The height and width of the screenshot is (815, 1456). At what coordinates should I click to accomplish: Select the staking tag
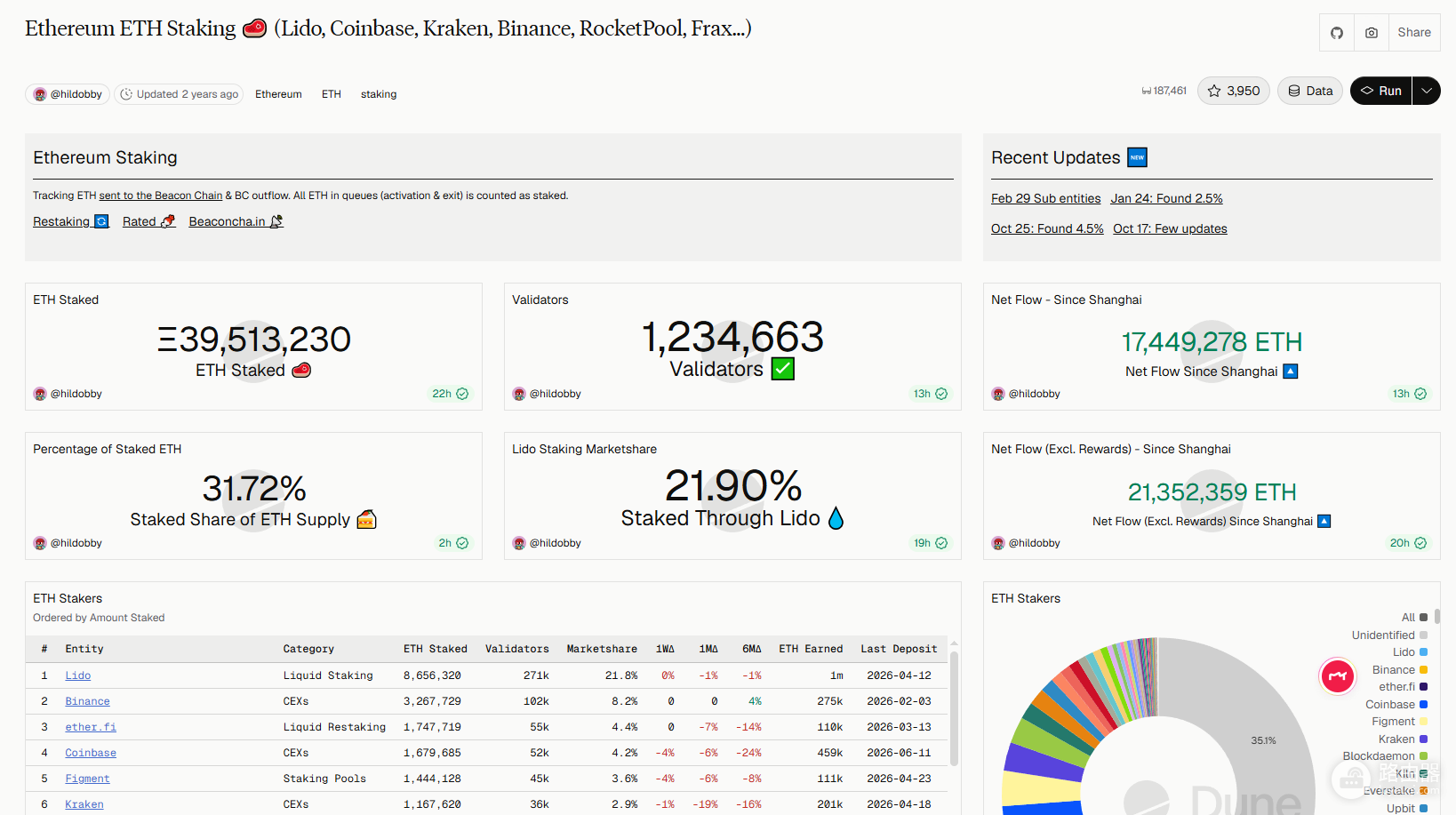379,94
